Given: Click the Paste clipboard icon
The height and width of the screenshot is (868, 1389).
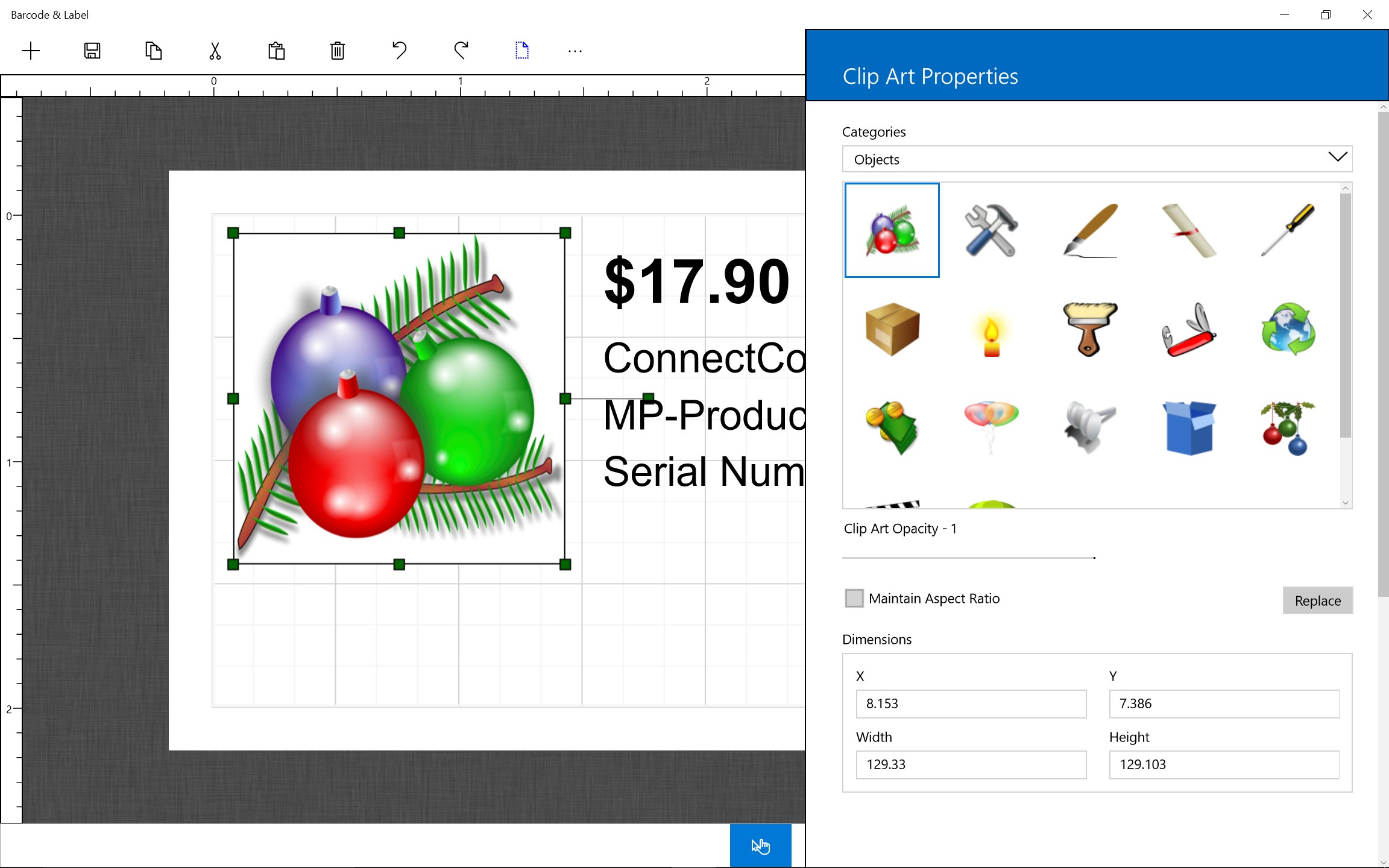Looking at the screenshot, I should pos(277,51).
